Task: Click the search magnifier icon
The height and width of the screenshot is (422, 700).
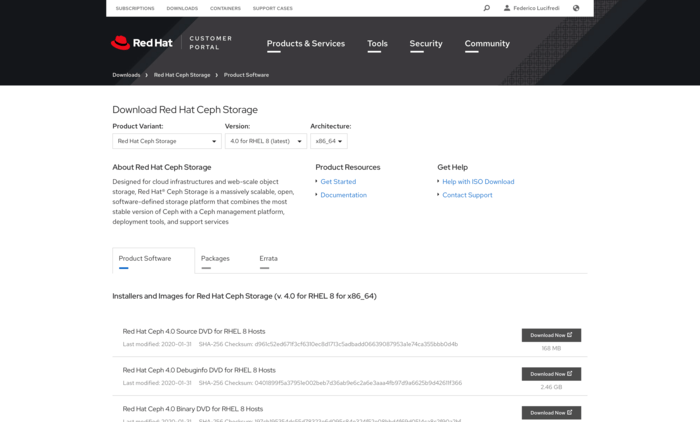Action: point(487,8)
